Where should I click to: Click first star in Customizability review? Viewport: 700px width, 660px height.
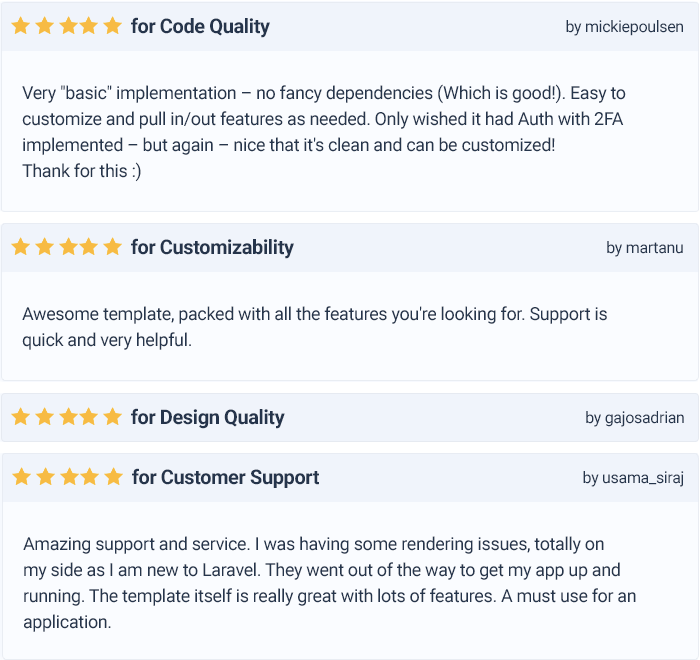click(20, 247)
